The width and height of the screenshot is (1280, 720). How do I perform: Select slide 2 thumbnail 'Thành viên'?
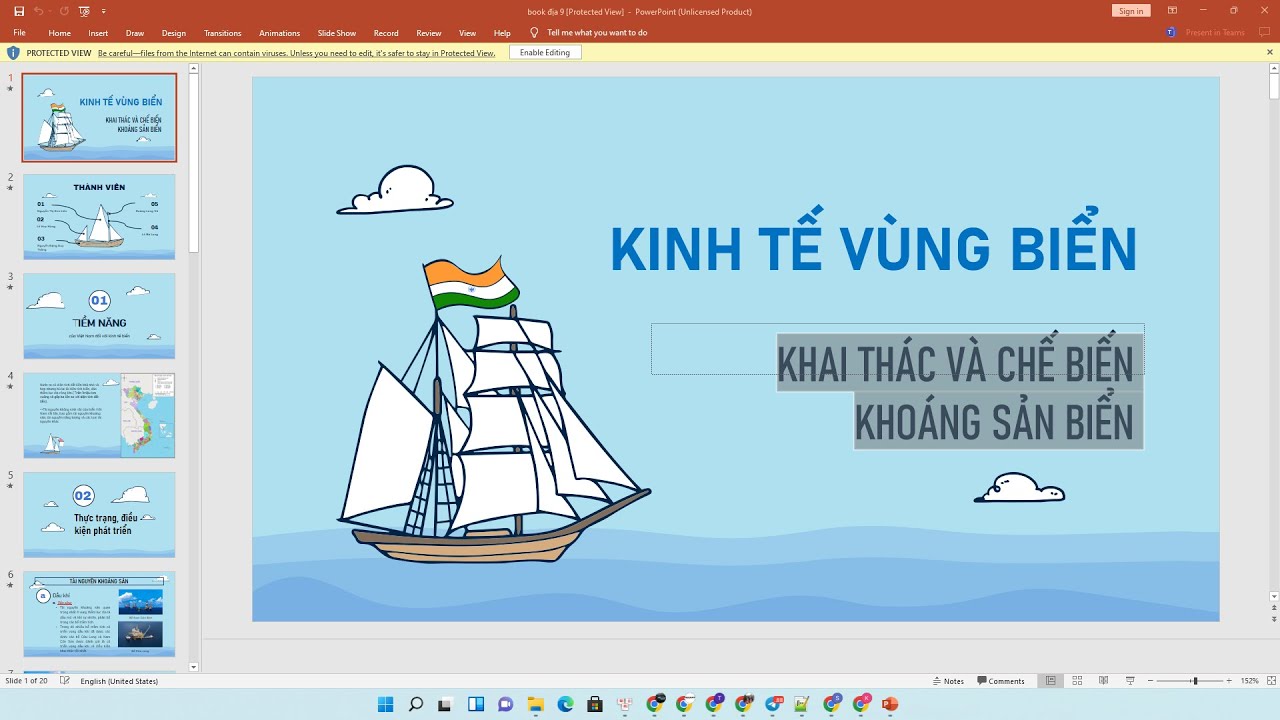click(x=99, y=217)
